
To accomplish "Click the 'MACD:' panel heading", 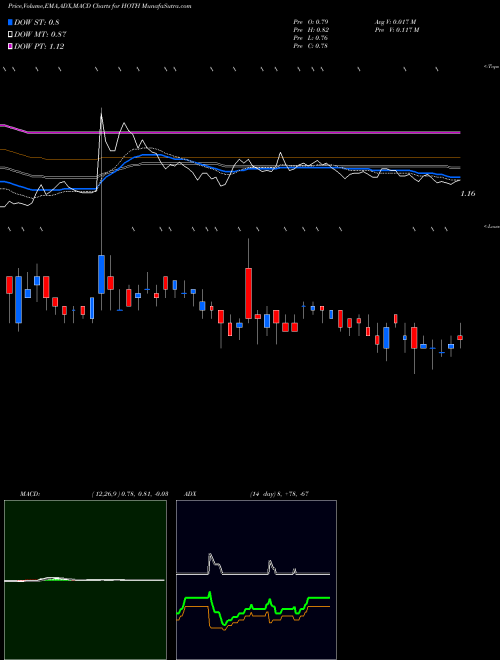I will (x=30, y=494).
